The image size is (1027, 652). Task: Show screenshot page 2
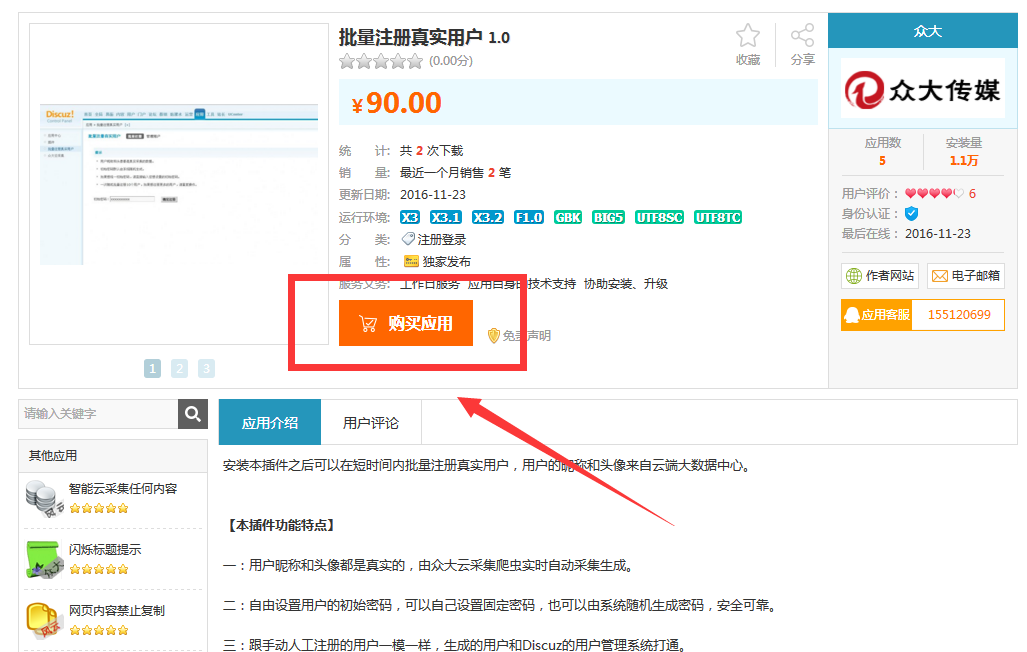tap(179, 368)
